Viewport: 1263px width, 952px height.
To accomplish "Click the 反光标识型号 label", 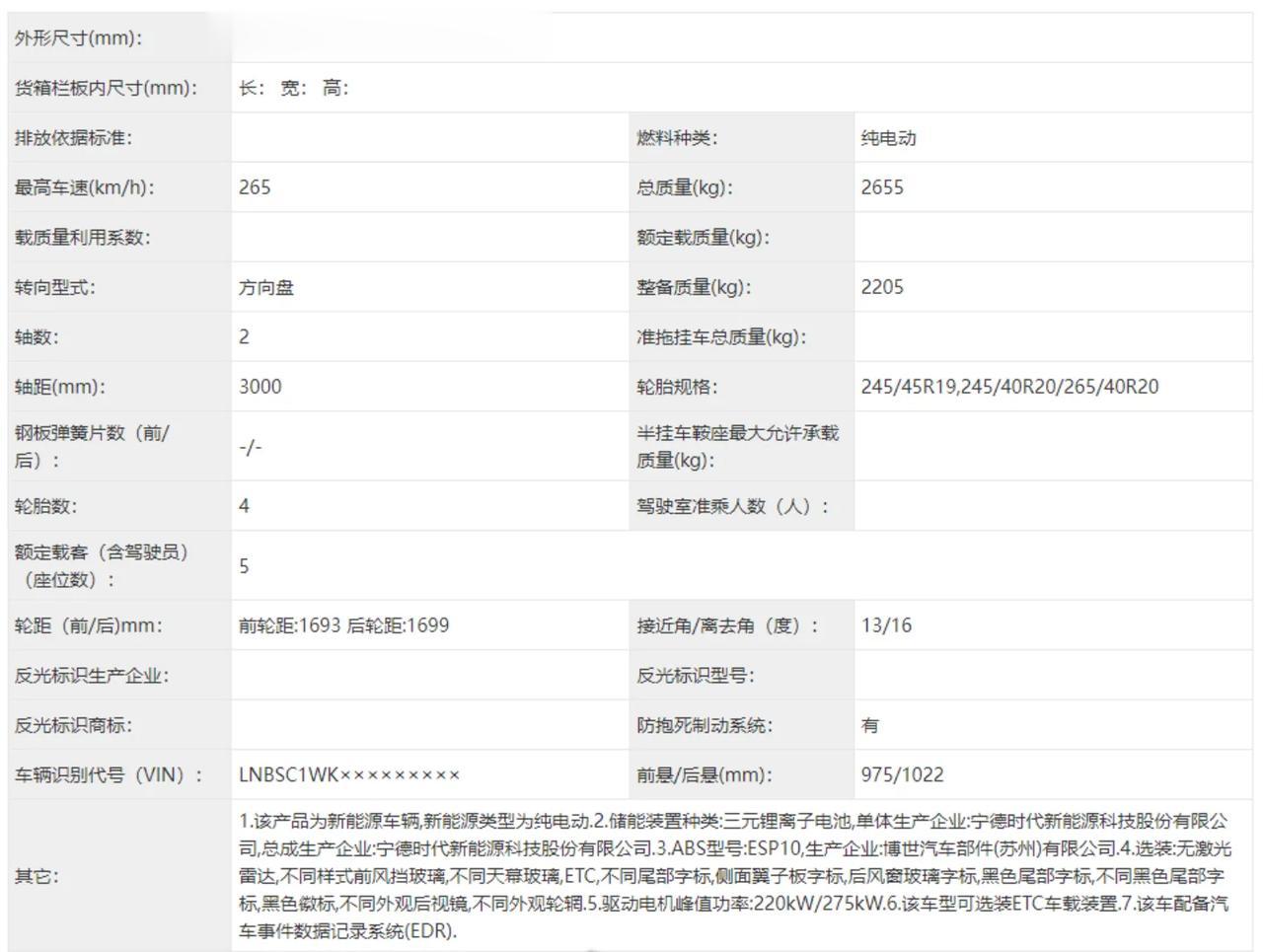I will coord(696,676).
